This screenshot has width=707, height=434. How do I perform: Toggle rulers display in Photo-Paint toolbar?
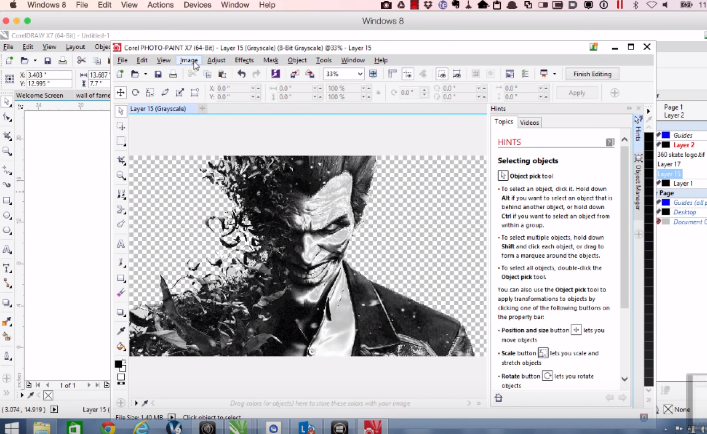tap(392, 74)
